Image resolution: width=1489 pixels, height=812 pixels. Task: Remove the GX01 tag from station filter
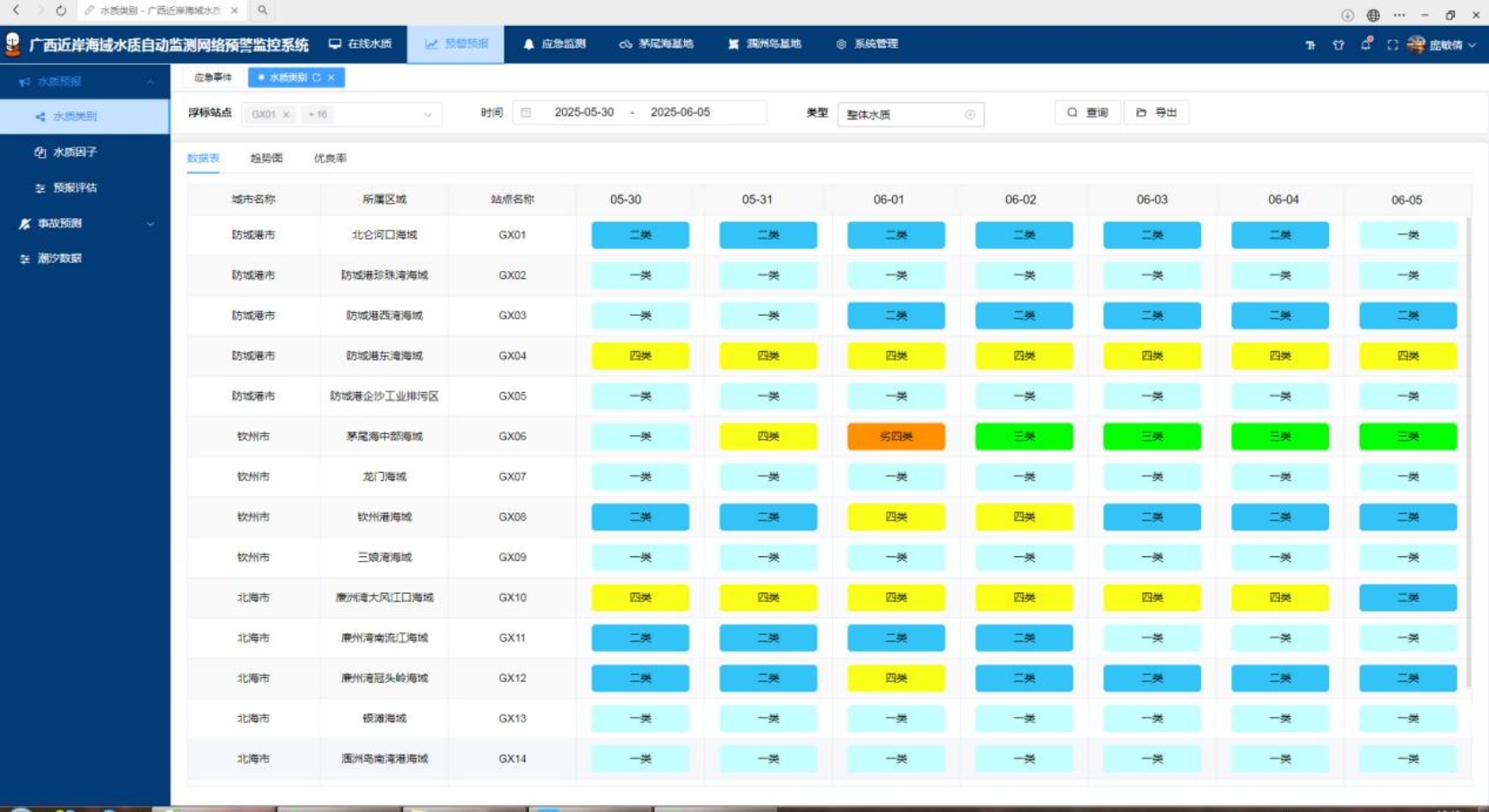tap(286, 115)
